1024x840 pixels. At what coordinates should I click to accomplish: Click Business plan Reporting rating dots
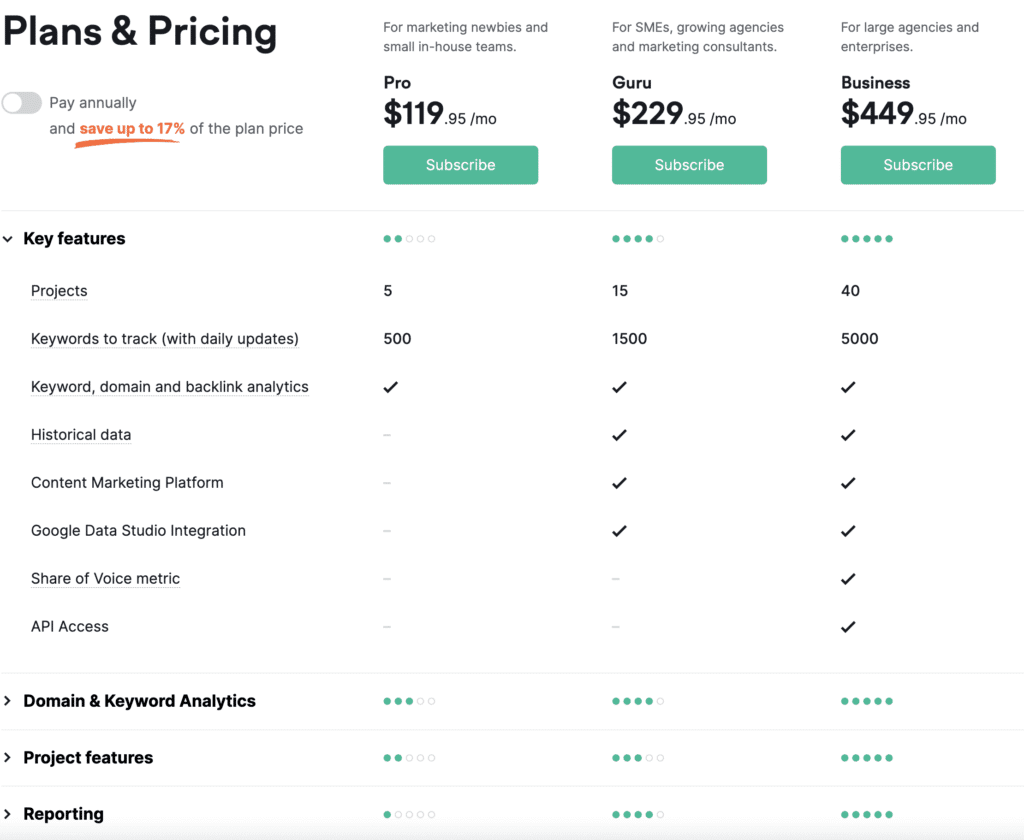click(867, 815)
